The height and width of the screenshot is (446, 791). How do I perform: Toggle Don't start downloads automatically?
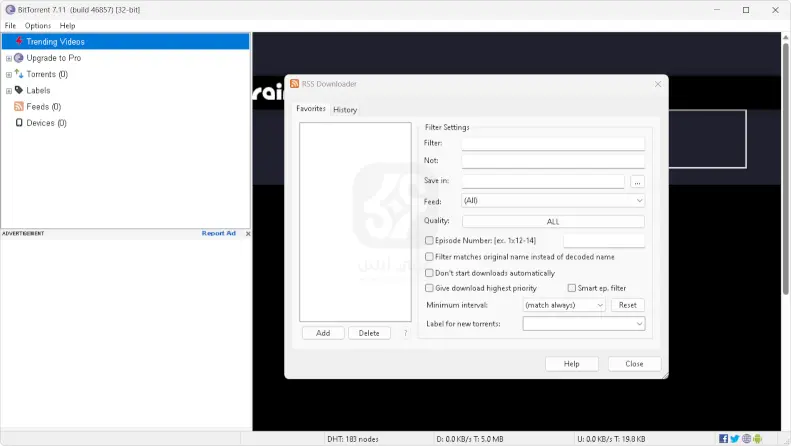[429, 272]
